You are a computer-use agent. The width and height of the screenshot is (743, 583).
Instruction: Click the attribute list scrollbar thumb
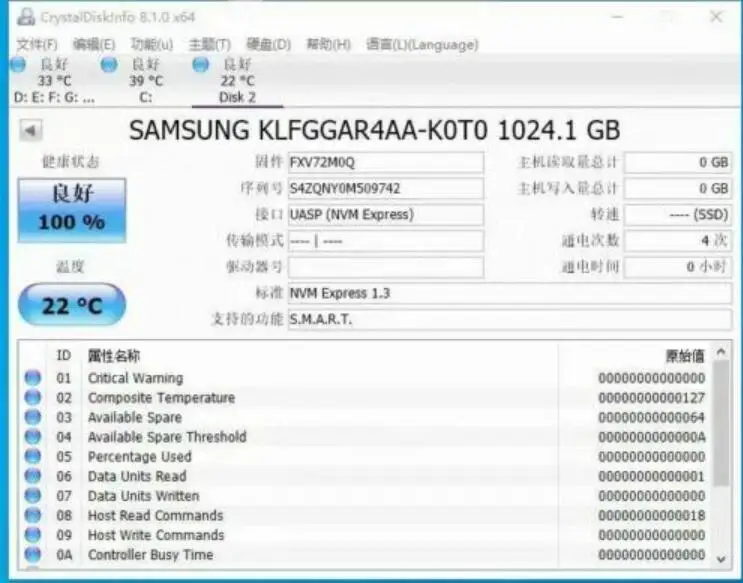[721, 423]
